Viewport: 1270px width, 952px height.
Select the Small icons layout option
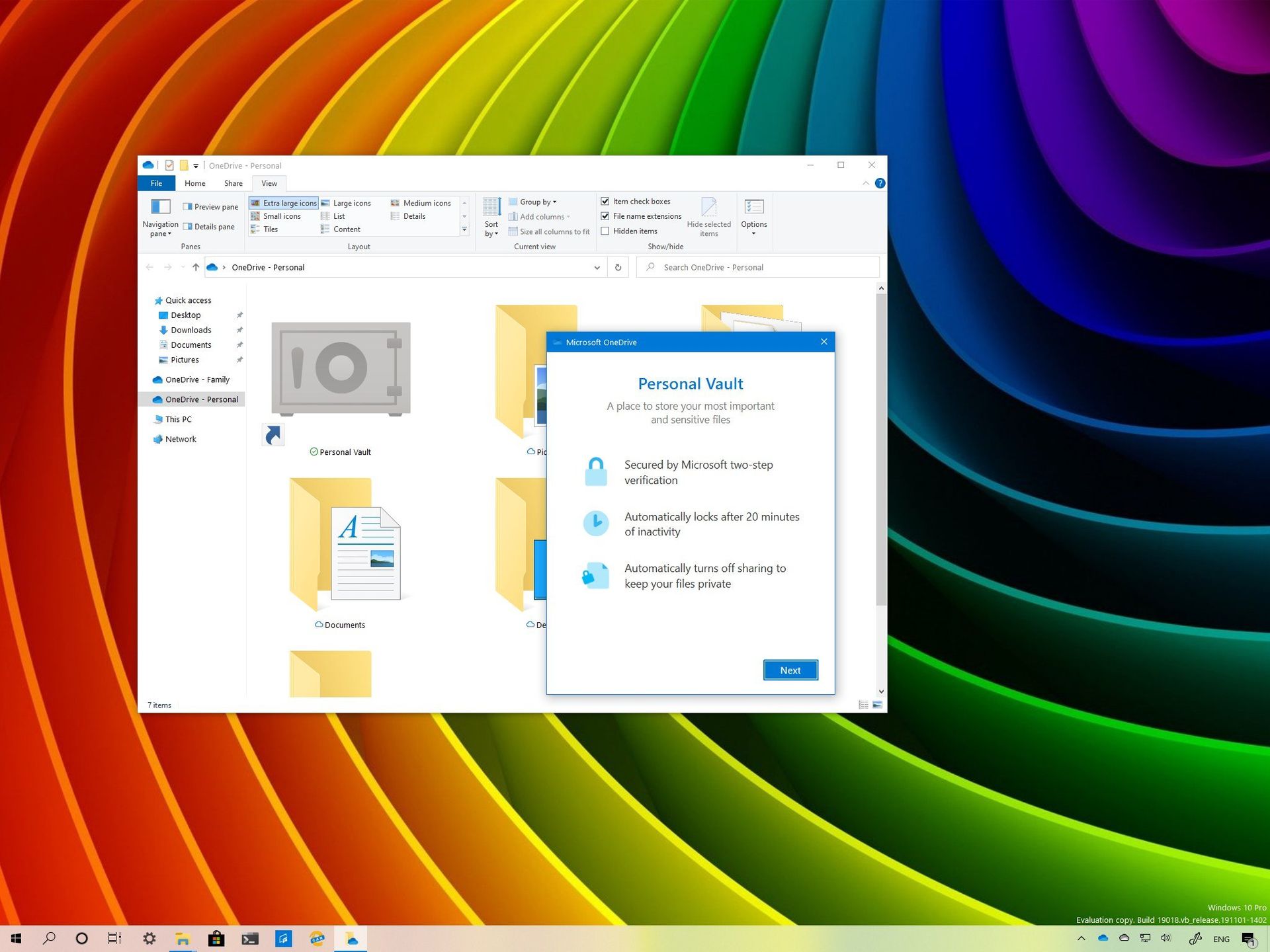[x=280, y=216]
